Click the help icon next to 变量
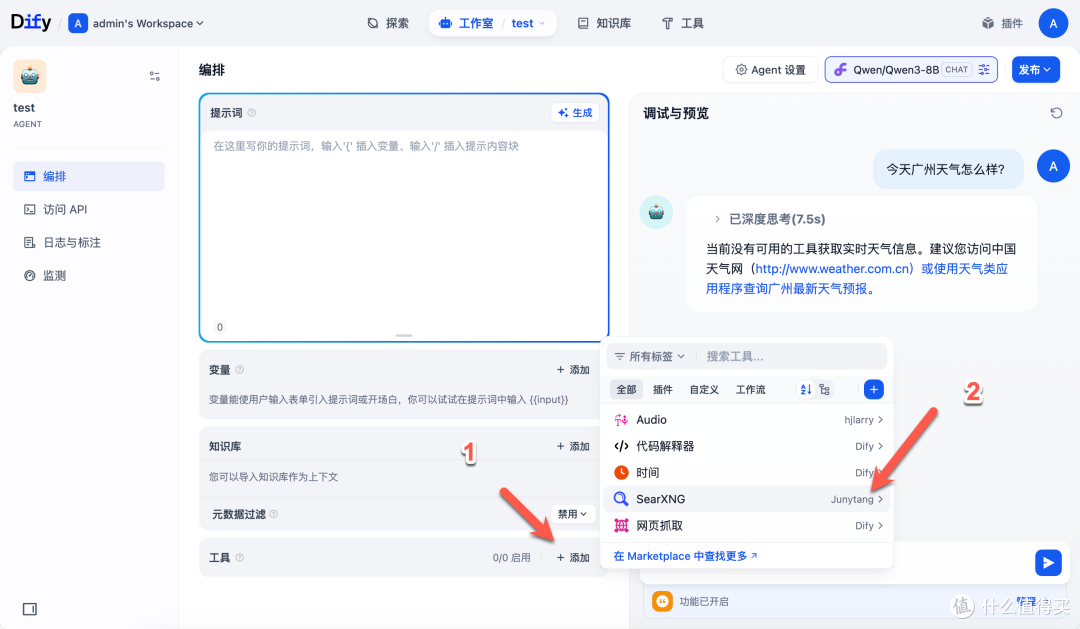 (240, 370)
